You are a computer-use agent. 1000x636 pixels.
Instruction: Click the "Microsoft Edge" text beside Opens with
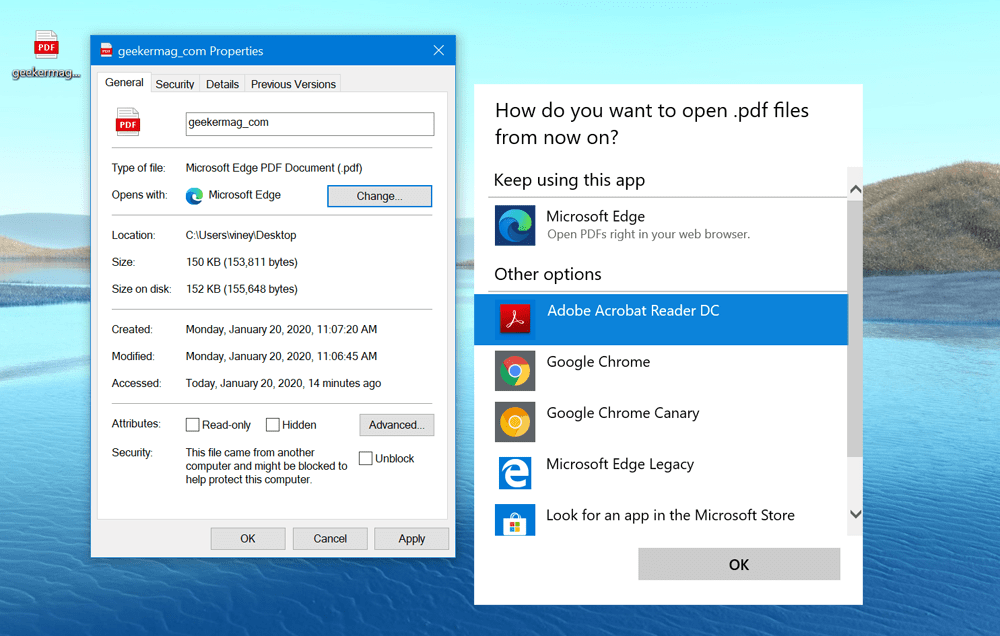pos(245,195)
